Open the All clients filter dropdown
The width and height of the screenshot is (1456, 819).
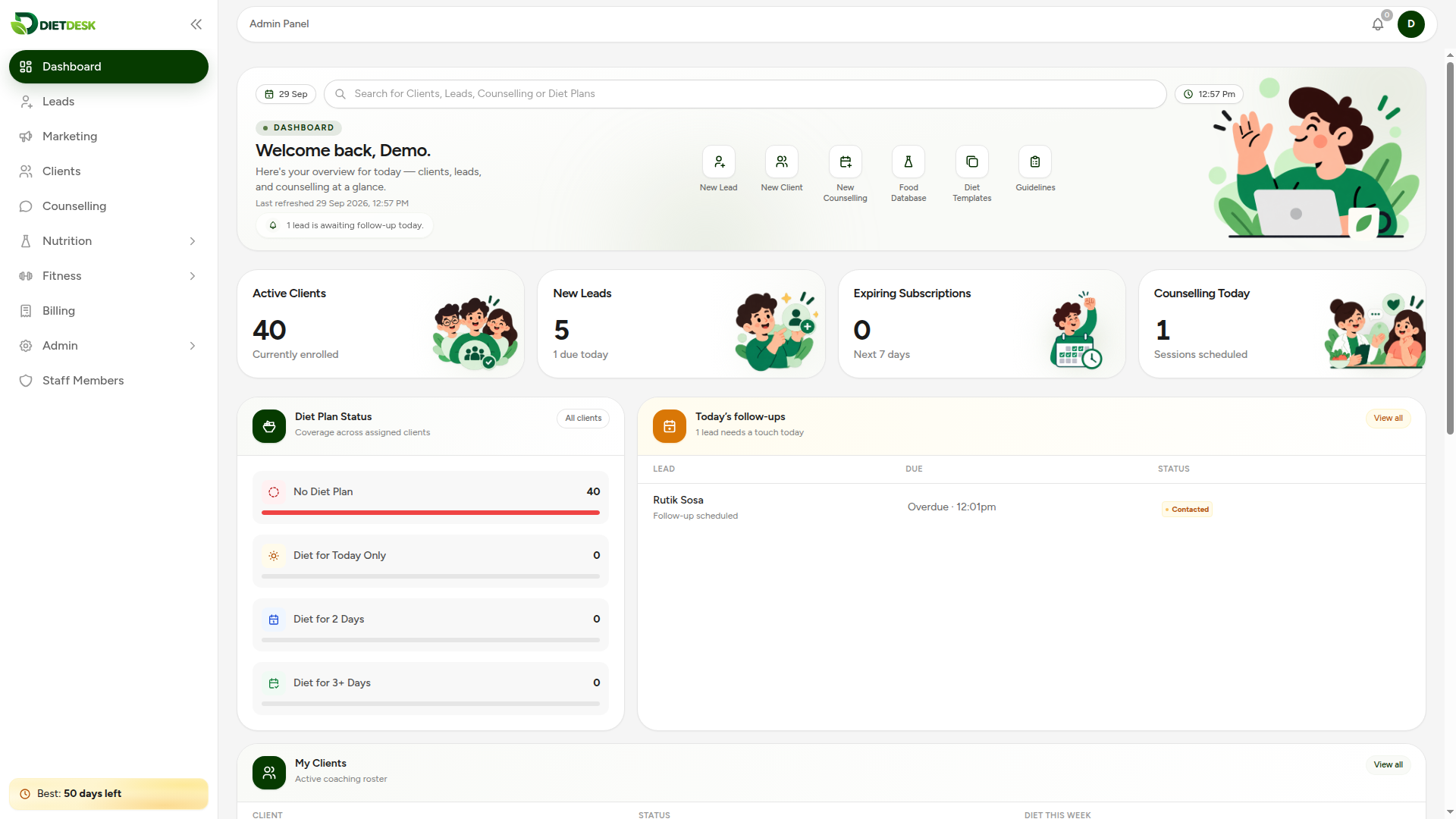coord(583,418)
